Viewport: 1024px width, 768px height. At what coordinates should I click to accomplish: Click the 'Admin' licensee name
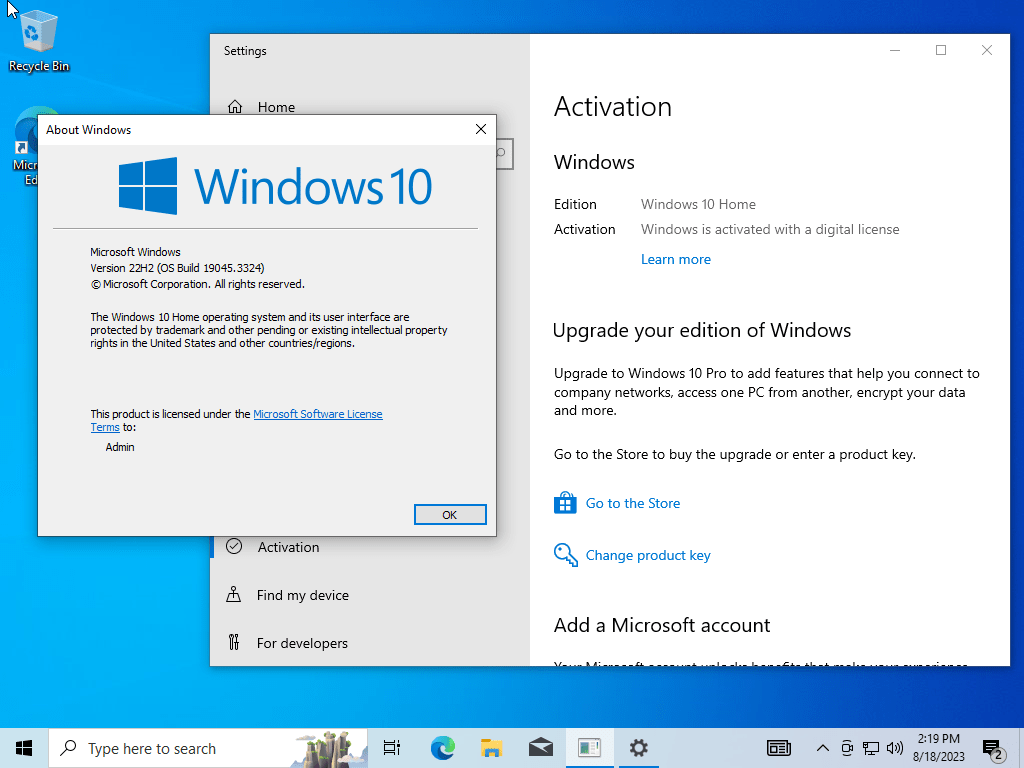(x=120, y=447)
